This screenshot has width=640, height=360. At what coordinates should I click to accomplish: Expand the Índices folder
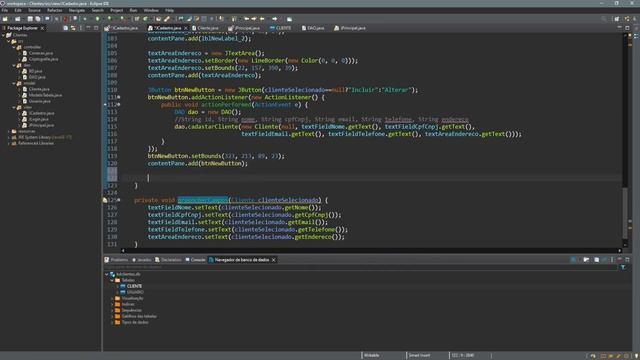pos(113,304)
